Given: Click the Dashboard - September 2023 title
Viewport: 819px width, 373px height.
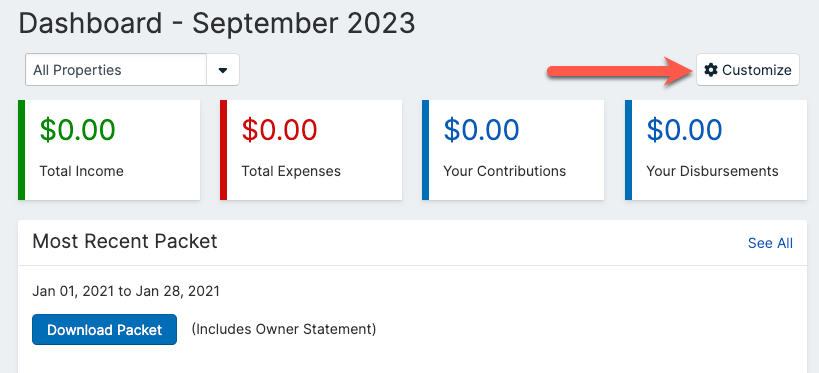Looking at the screenshot, I should pyautogui.click(x=217, y=24).
